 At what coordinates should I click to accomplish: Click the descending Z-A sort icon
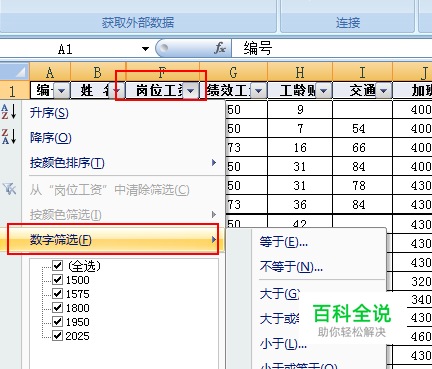pyautogui.click(x=9, y=136)
